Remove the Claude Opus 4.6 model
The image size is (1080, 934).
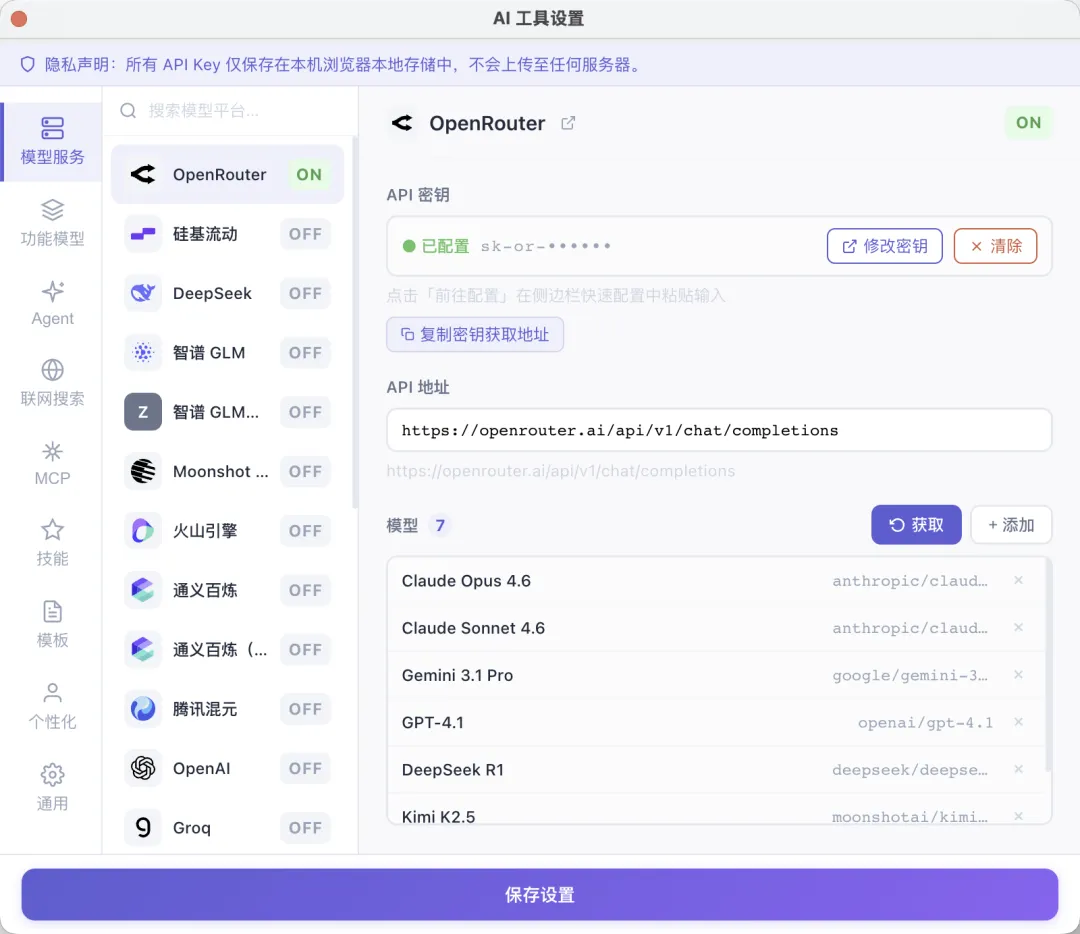pyautogui.click(x=1018, y=581)
